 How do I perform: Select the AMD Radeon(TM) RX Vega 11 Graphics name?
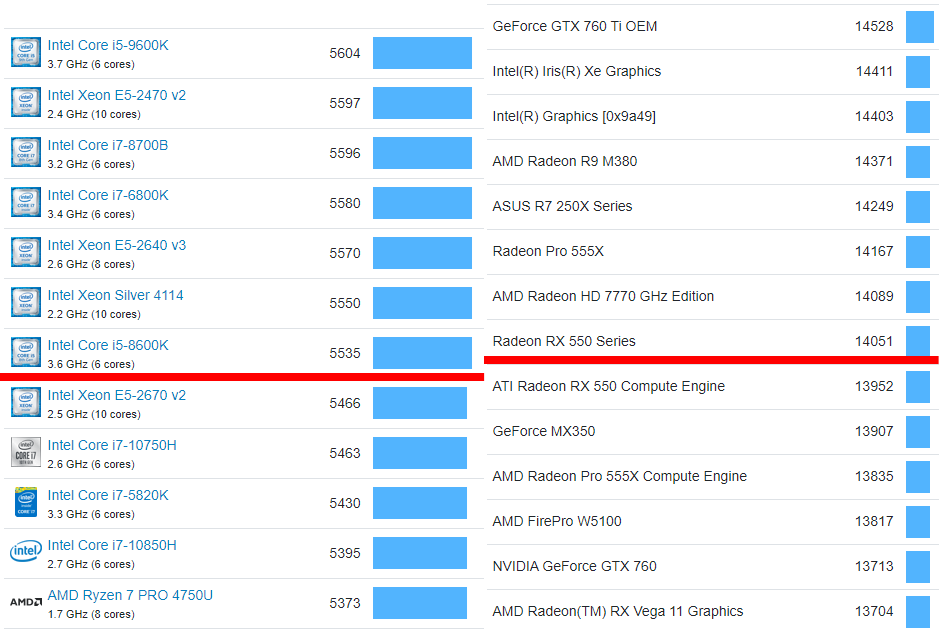click(x=618, y=611)
